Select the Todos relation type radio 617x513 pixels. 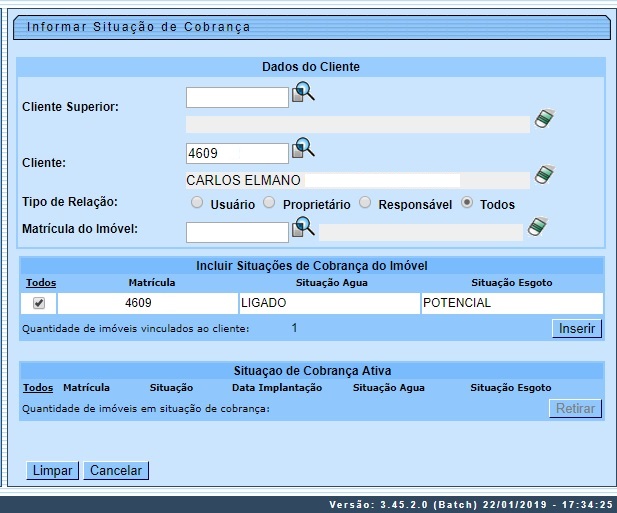[467, 203]
